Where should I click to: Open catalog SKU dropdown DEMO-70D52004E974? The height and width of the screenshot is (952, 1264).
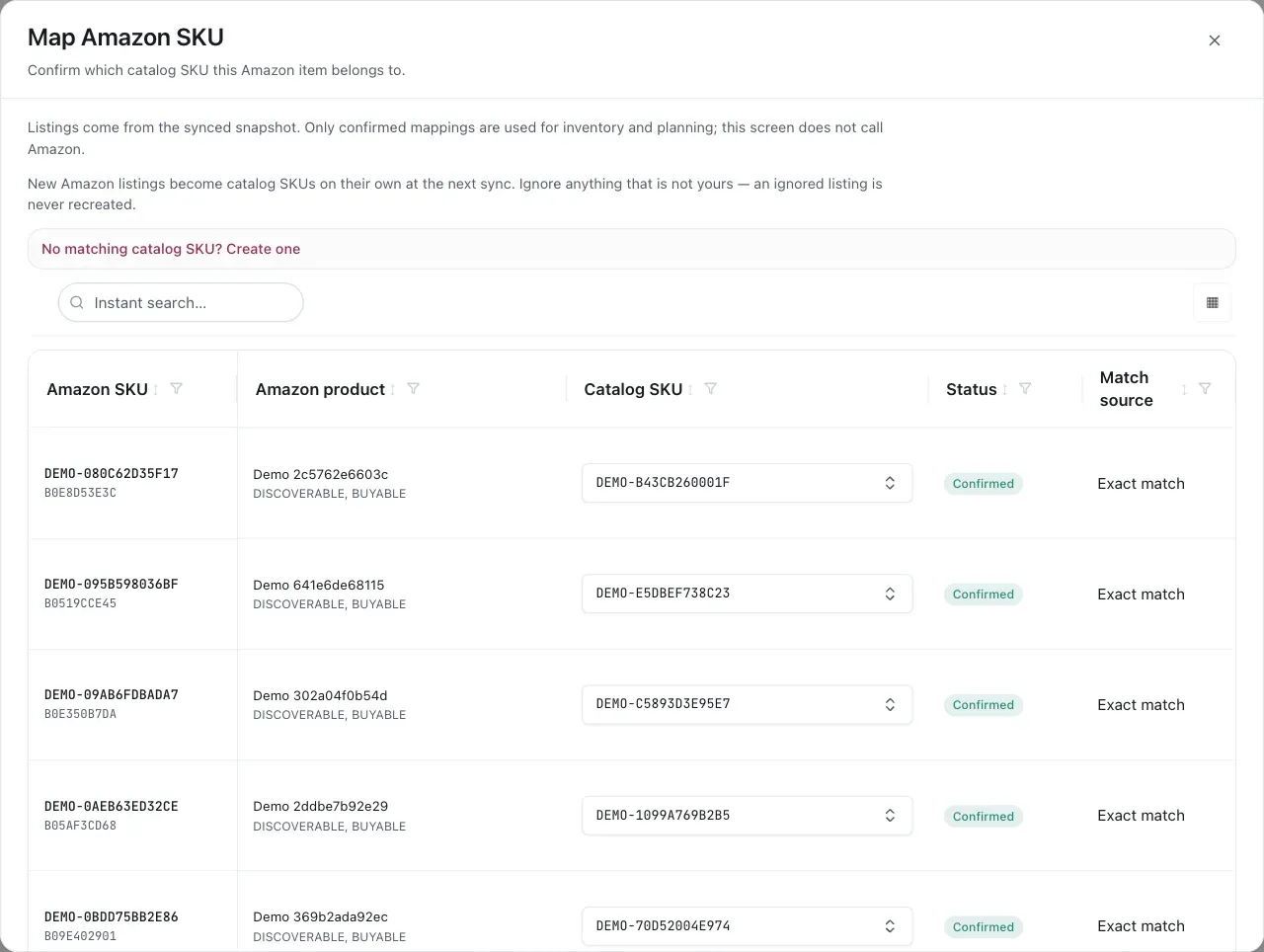(x=747, y=926)
